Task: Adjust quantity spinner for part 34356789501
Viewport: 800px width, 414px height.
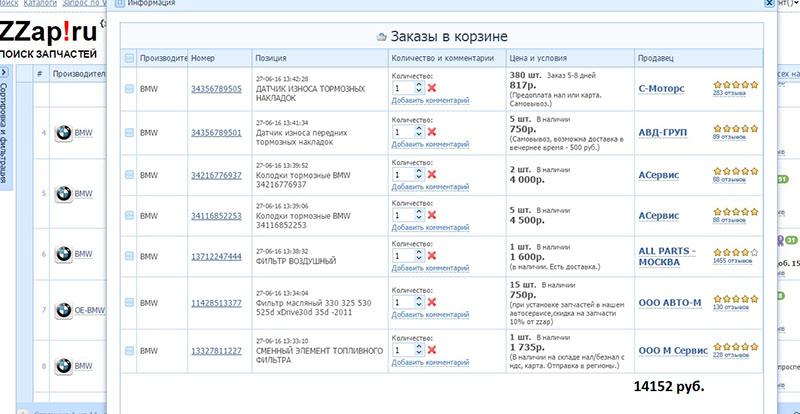Action: [419, 132]
